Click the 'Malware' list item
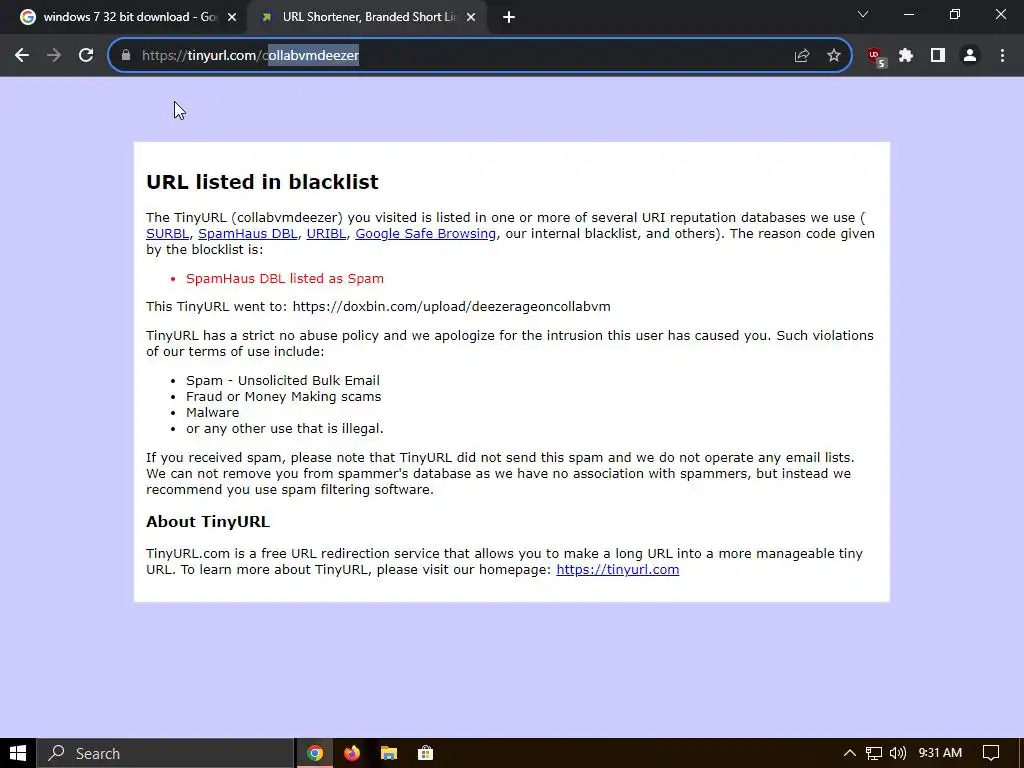Viewport: 1024px width, 768px height. [212, 413]
